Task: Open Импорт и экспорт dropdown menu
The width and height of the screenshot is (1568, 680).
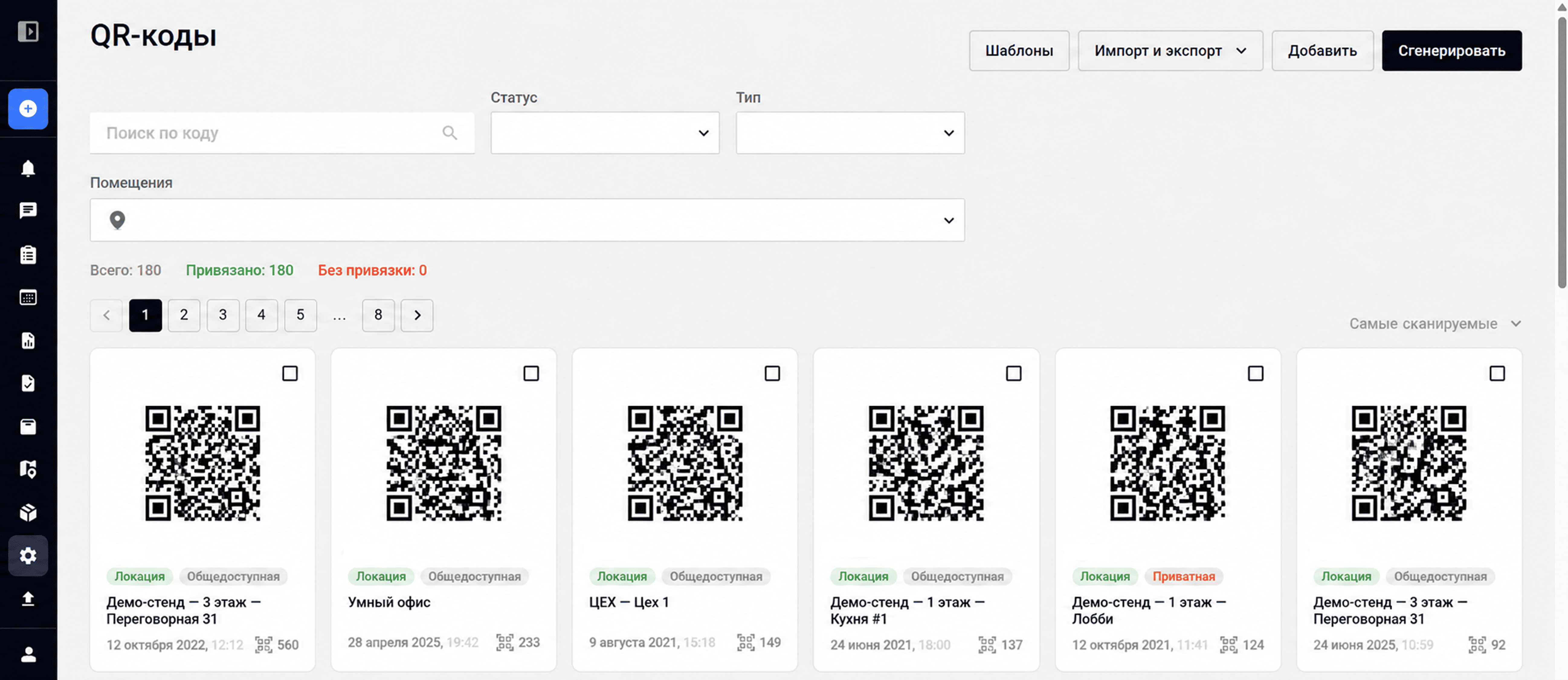Action: click(1170, 50)
